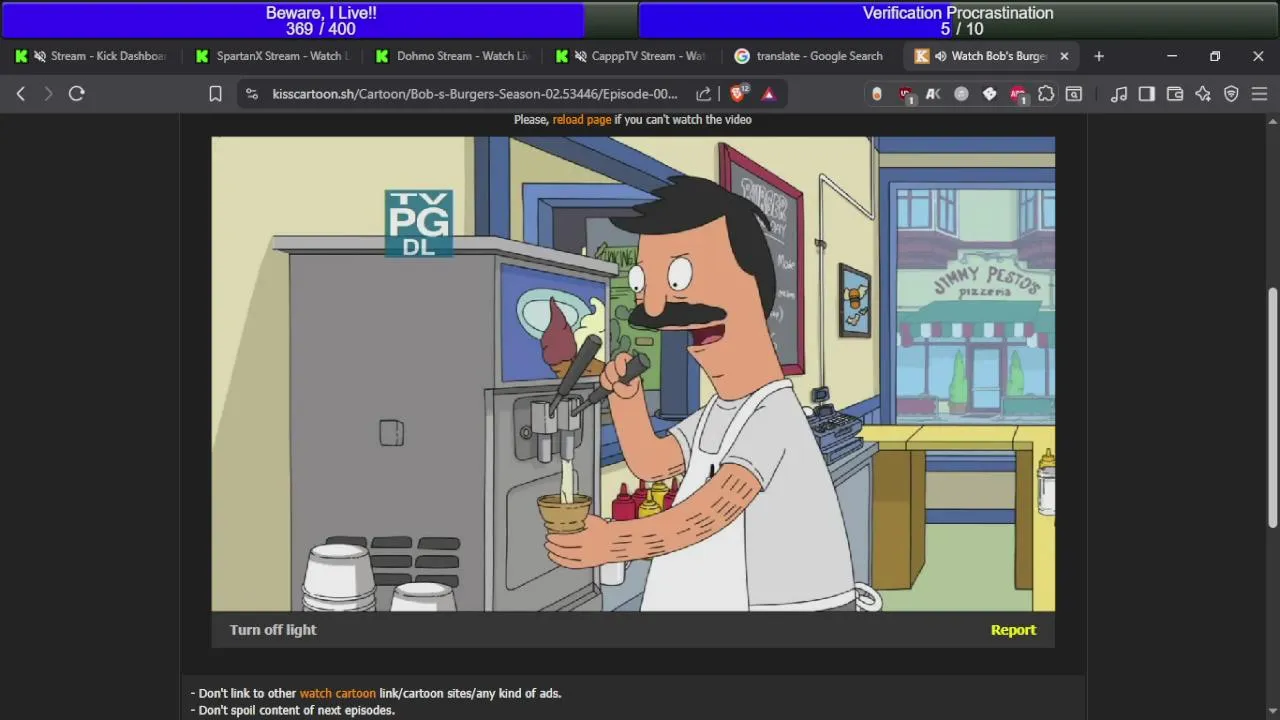The height and width of the screenshot is (720, 1280).
Task: Click the Verification Procrastination progress bar
Action: tap(958, 20)
